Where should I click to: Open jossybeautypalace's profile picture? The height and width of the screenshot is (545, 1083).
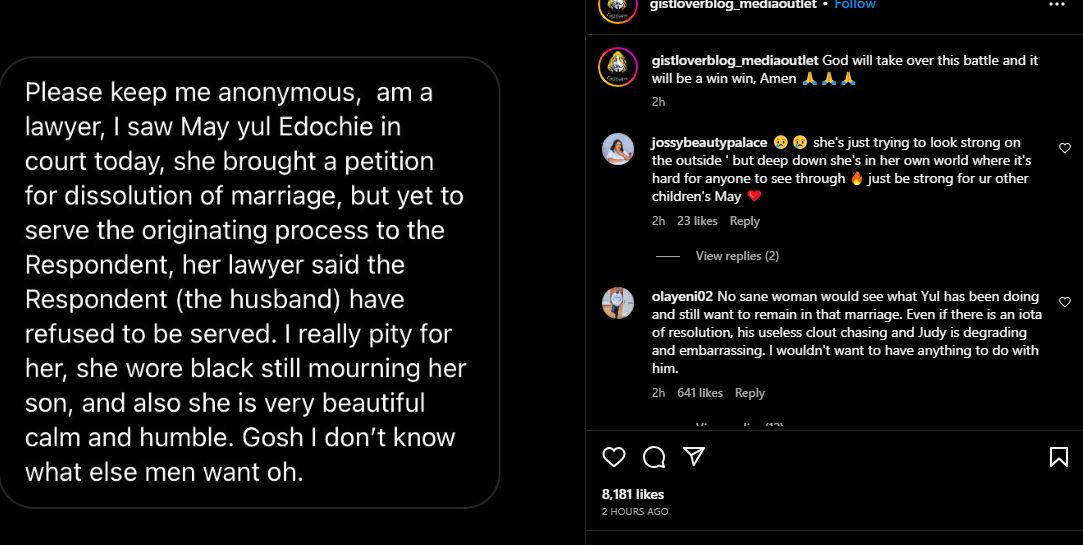[617, 148]
